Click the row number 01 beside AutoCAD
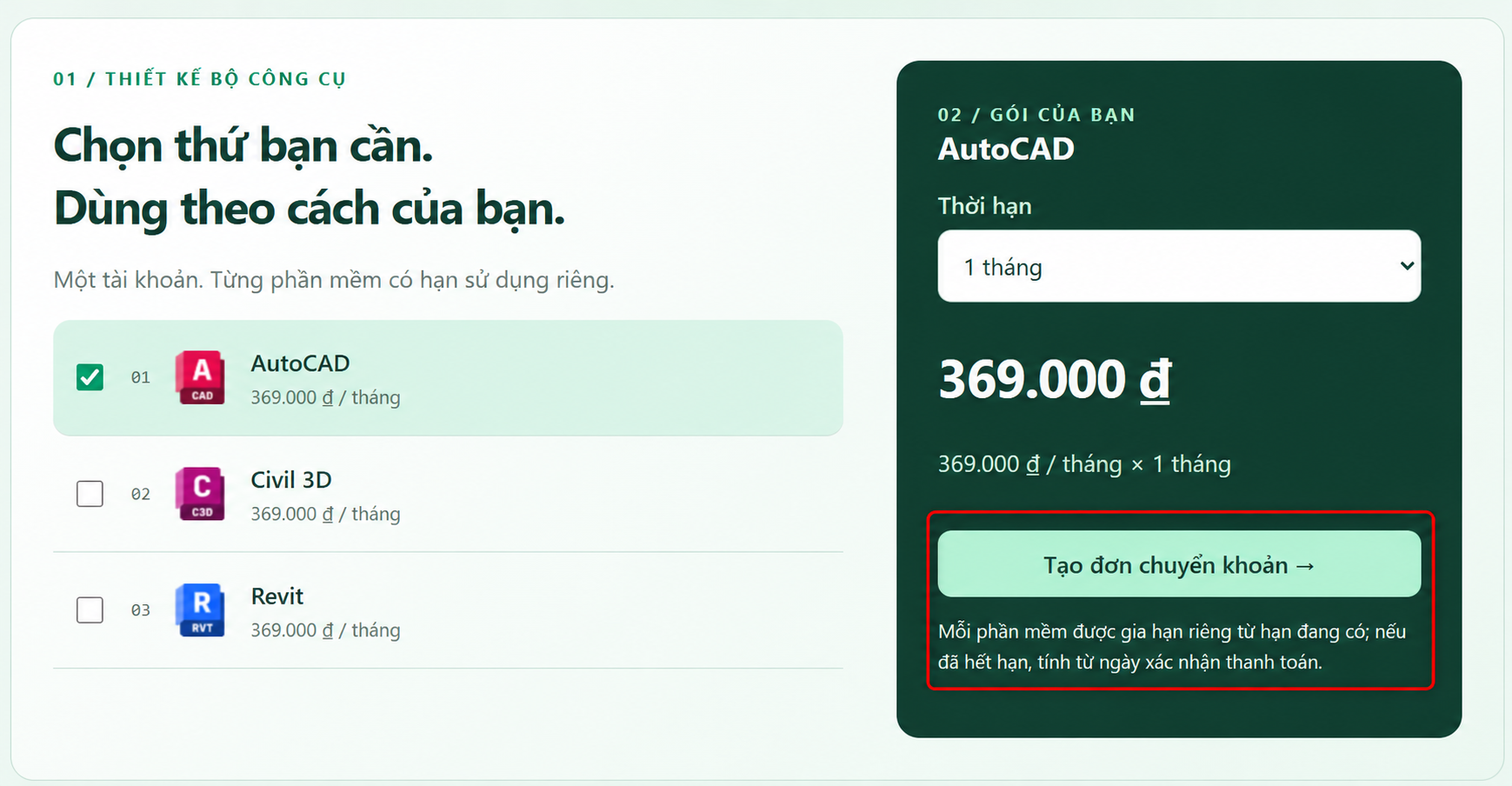The height and width of the screenshot is (786, 1512). pyautogui.click(x=141, y=377)
